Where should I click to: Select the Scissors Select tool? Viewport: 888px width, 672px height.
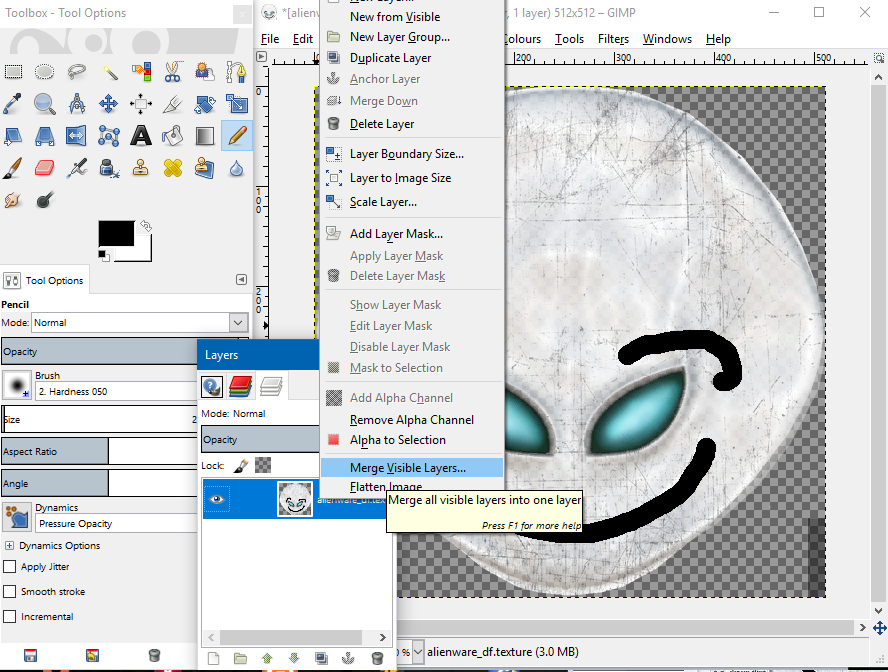[173, 72]
